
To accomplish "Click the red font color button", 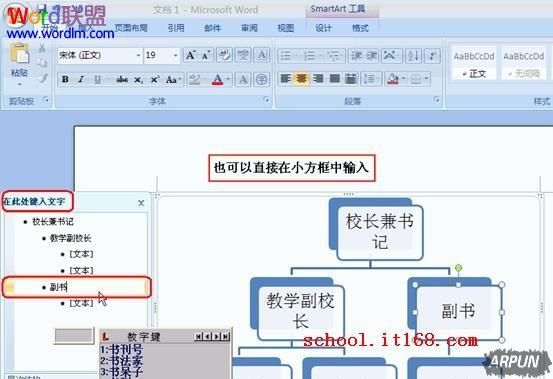I will coord(218,79).
